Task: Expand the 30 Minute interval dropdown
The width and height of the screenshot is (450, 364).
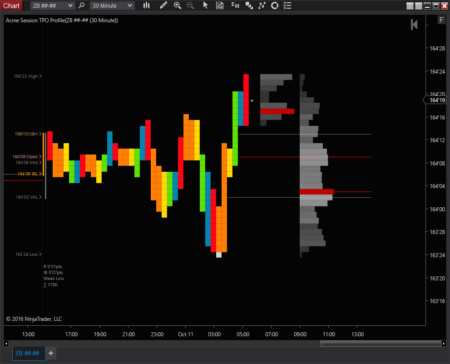Action: coord(112,6)
